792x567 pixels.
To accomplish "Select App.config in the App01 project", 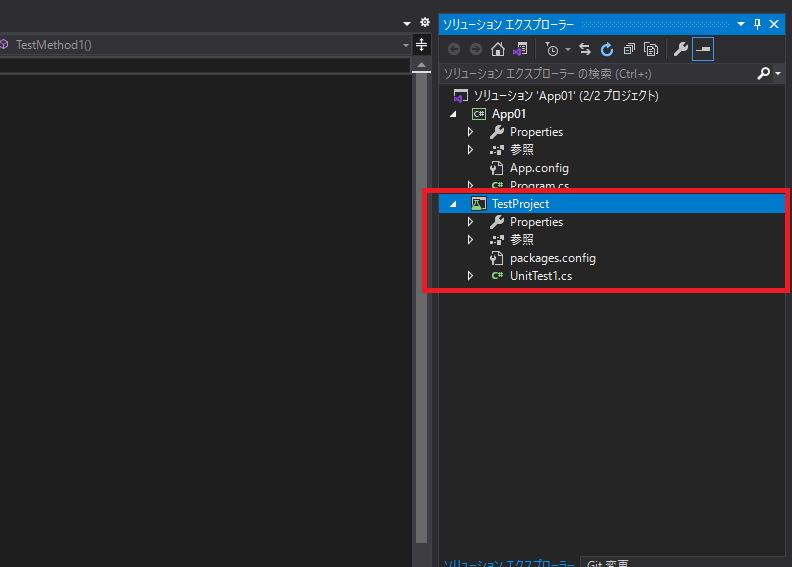I will (x=539, y=168).
